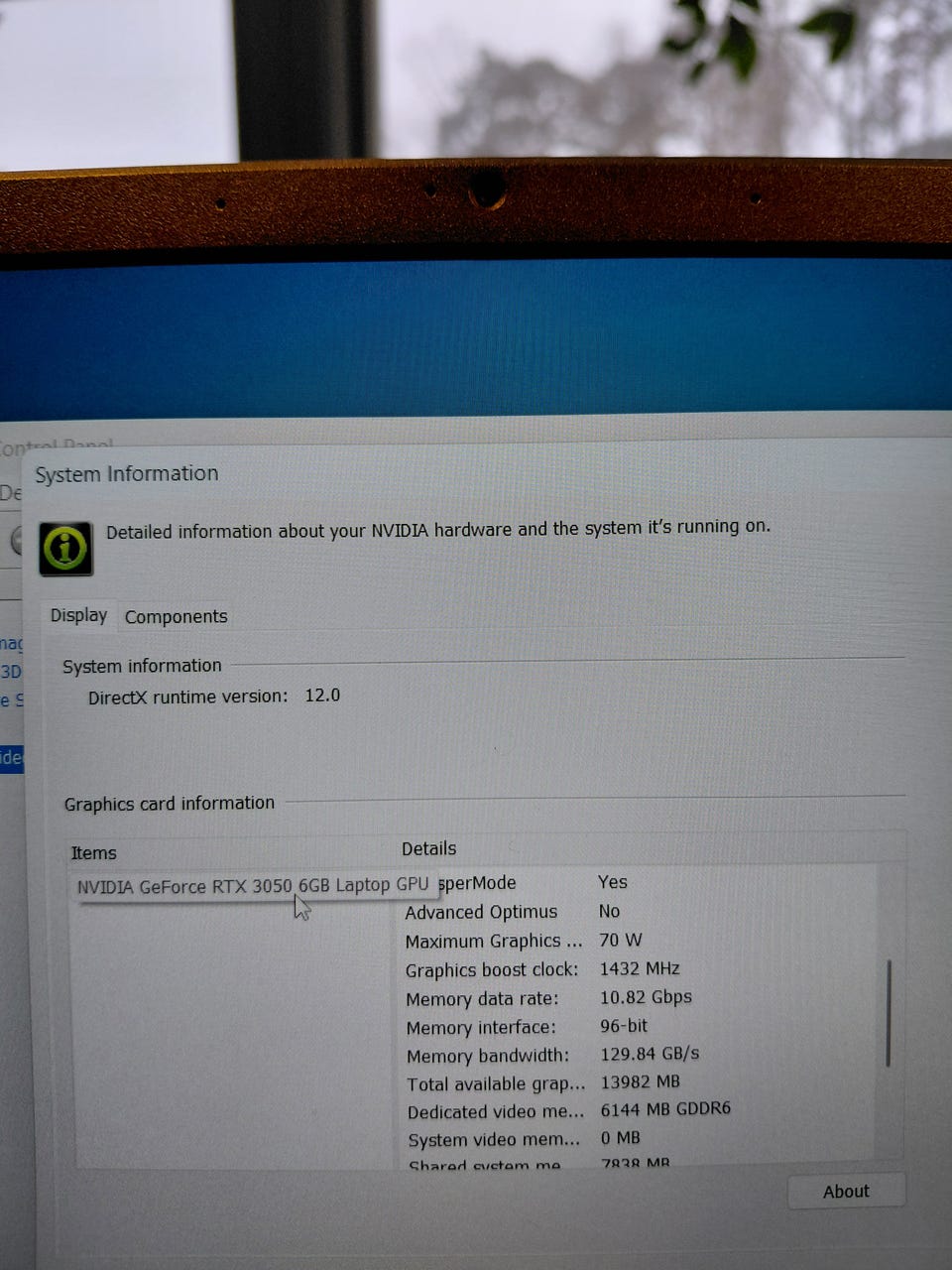The image size is (952, 1270).
Task: Click the green information icon
Action: [65, 548]
